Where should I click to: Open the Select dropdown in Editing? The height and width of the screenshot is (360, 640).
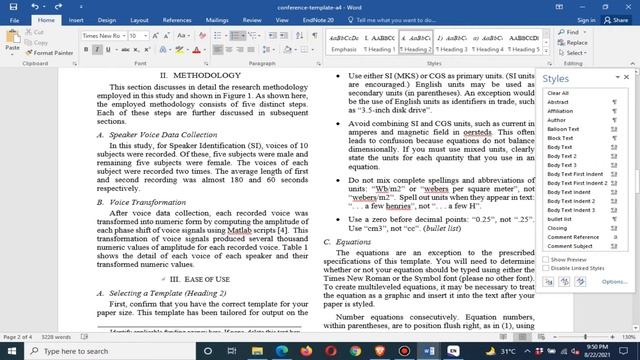click(x=573, y=53)
